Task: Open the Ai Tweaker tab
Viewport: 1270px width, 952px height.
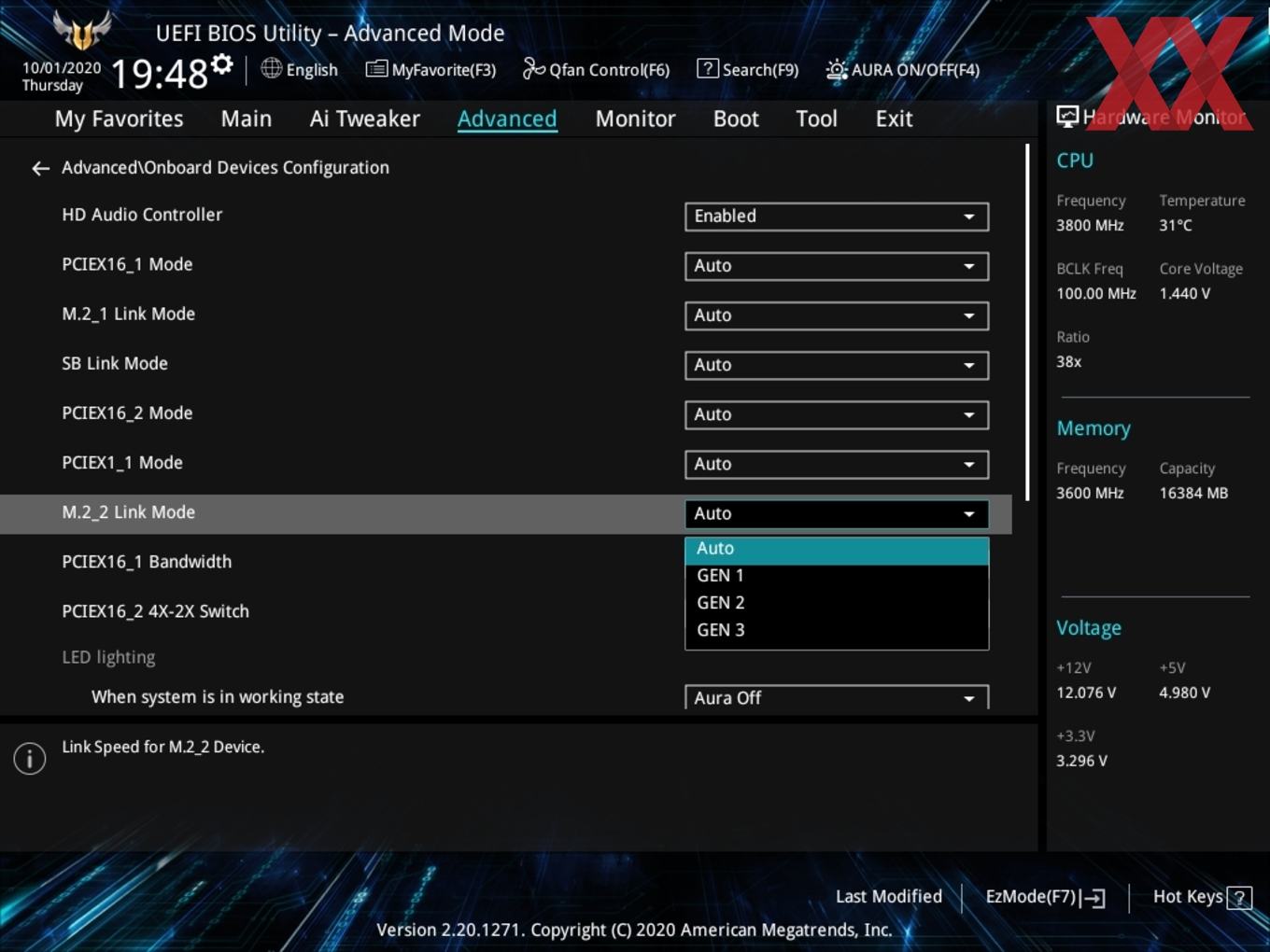Action: point(364,119)
